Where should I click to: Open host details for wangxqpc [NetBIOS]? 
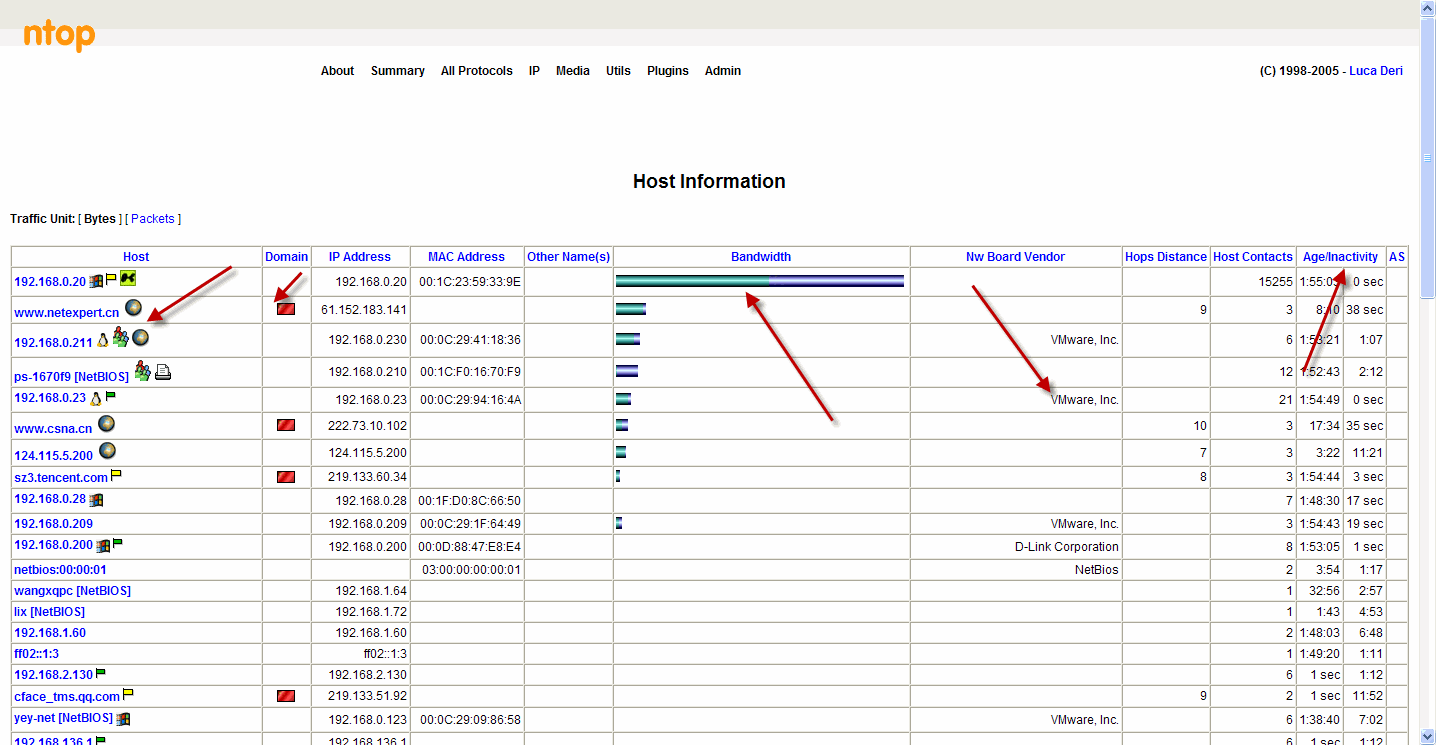click(72, 591)
